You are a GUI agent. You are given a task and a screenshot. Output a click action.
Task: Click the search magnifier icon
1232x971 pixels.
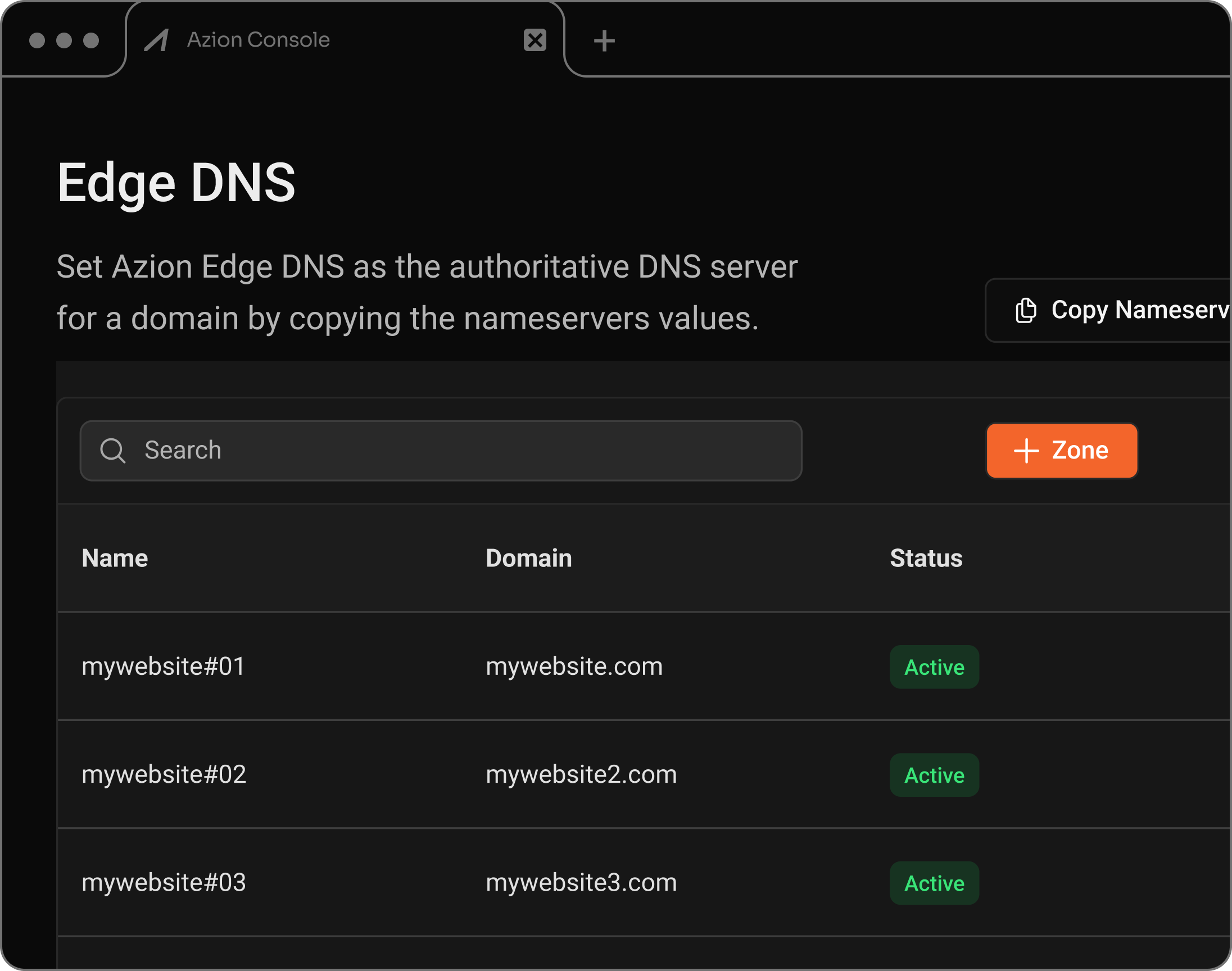114,450
